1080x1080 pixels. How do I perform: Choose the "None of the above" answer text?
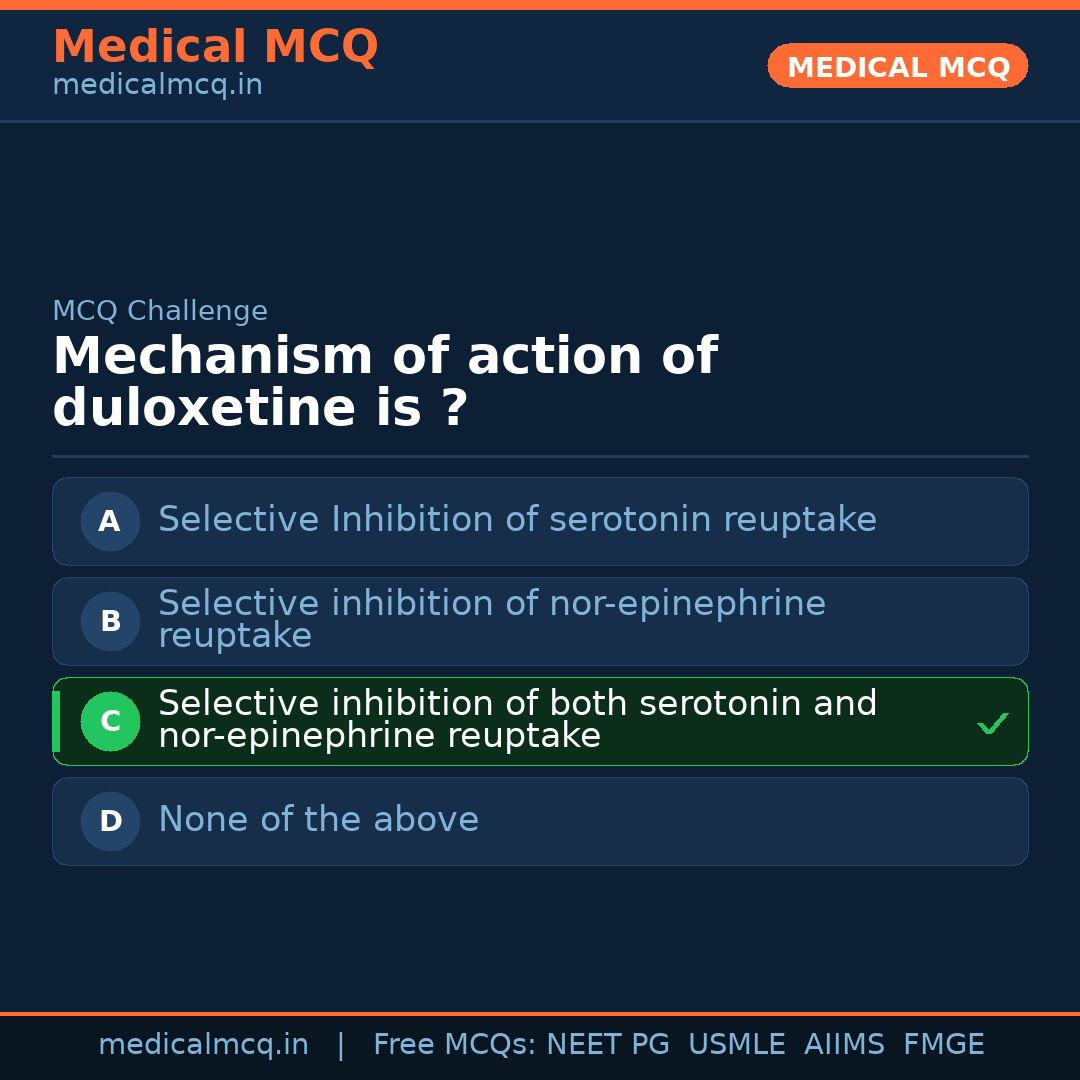tap(318, 820)
